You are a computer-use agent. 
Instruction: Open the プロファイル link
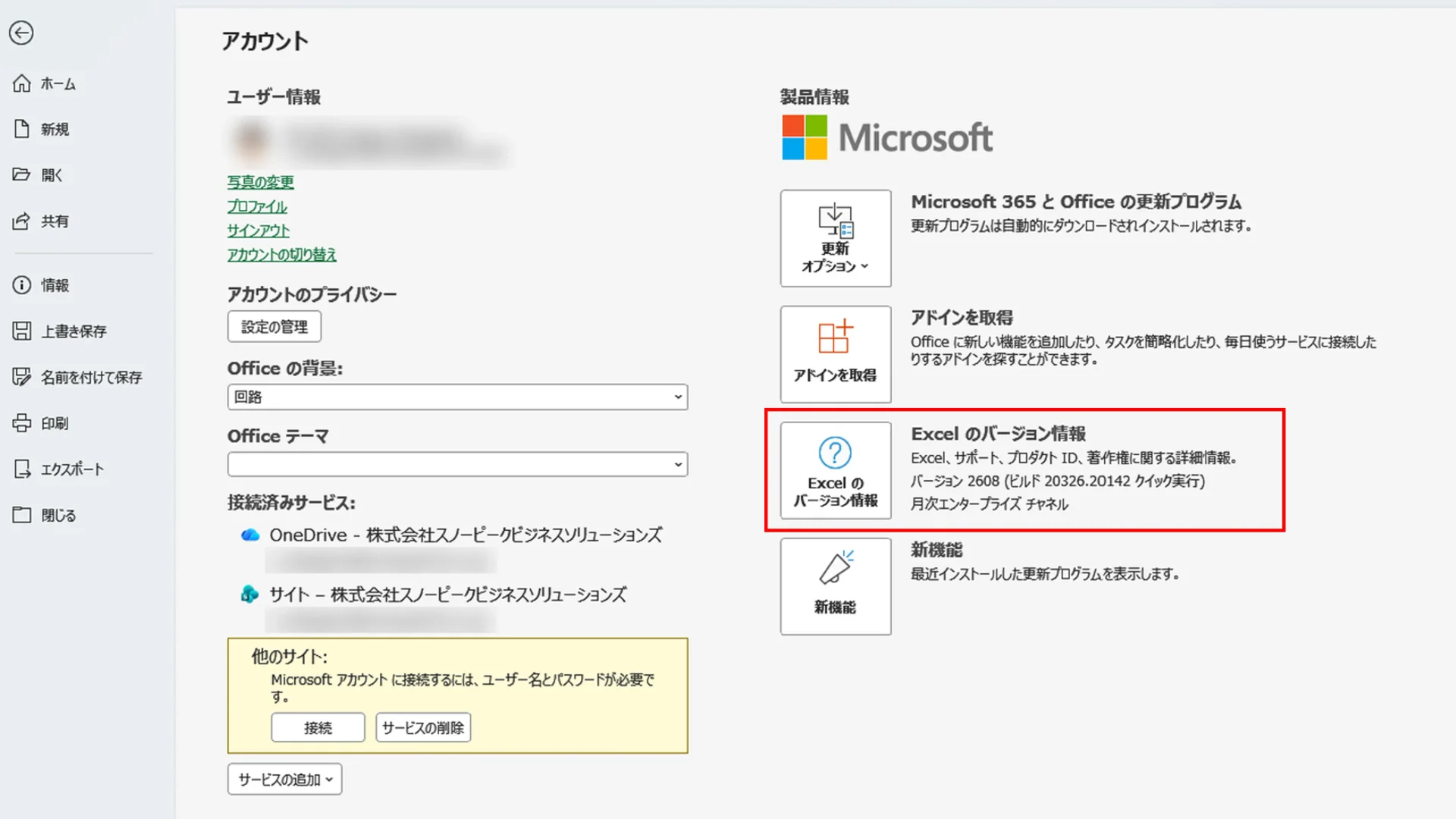coord(257,206)
